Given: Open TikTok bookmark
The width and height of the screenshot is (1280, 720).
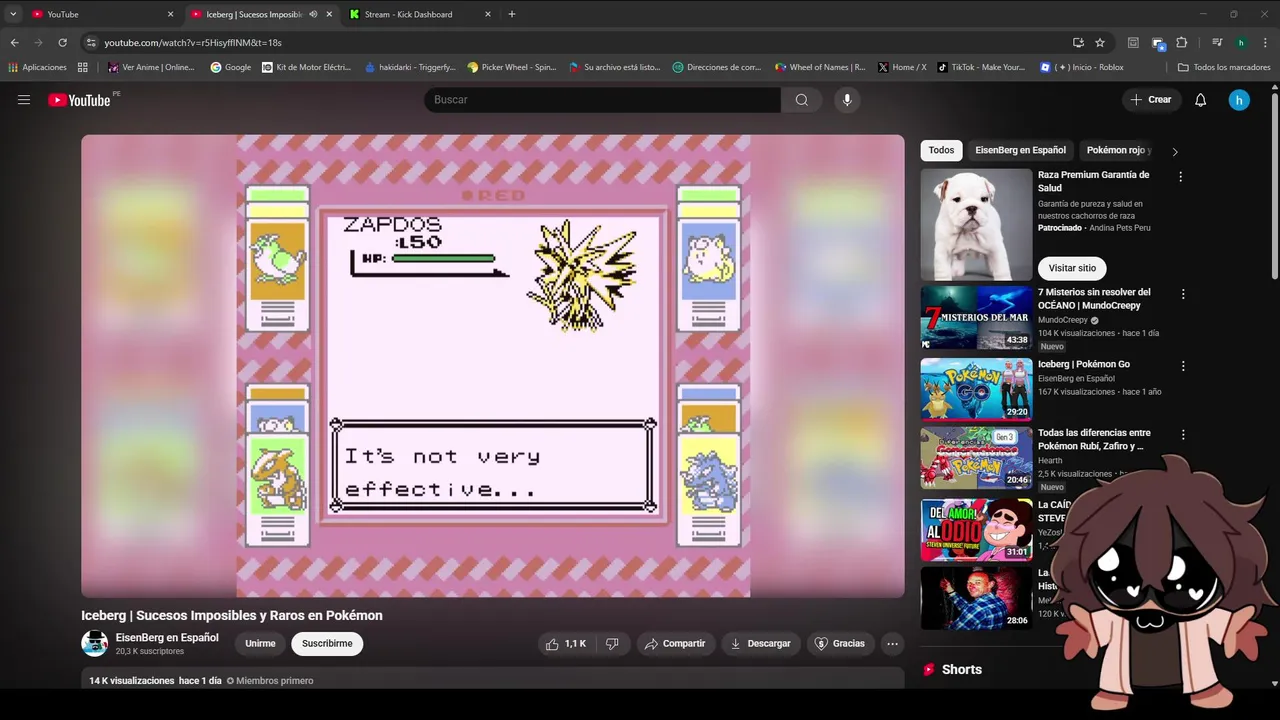Looking at the screenshot, I should point(981,67).
